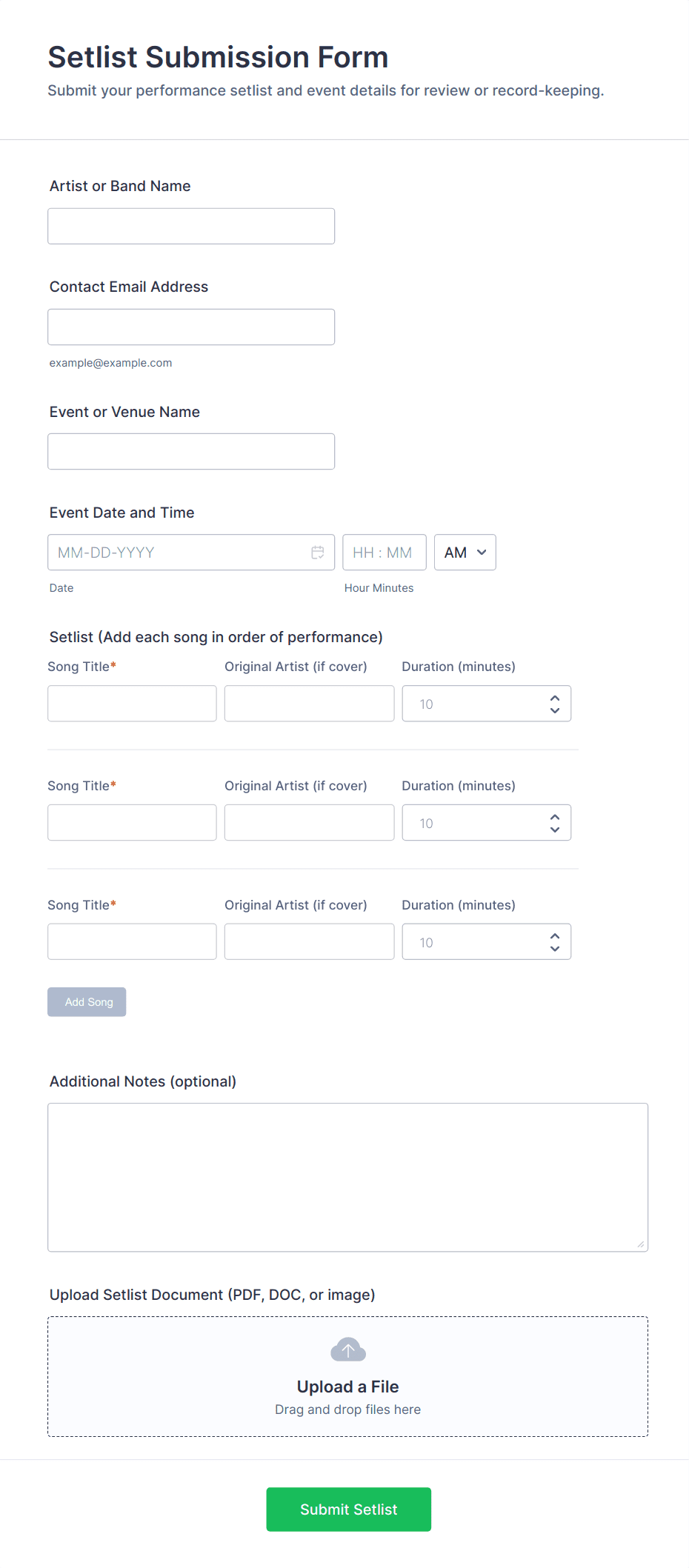689x1568 pixels.
Task: Click the HH : MM time field
Action: coord(384,553)
